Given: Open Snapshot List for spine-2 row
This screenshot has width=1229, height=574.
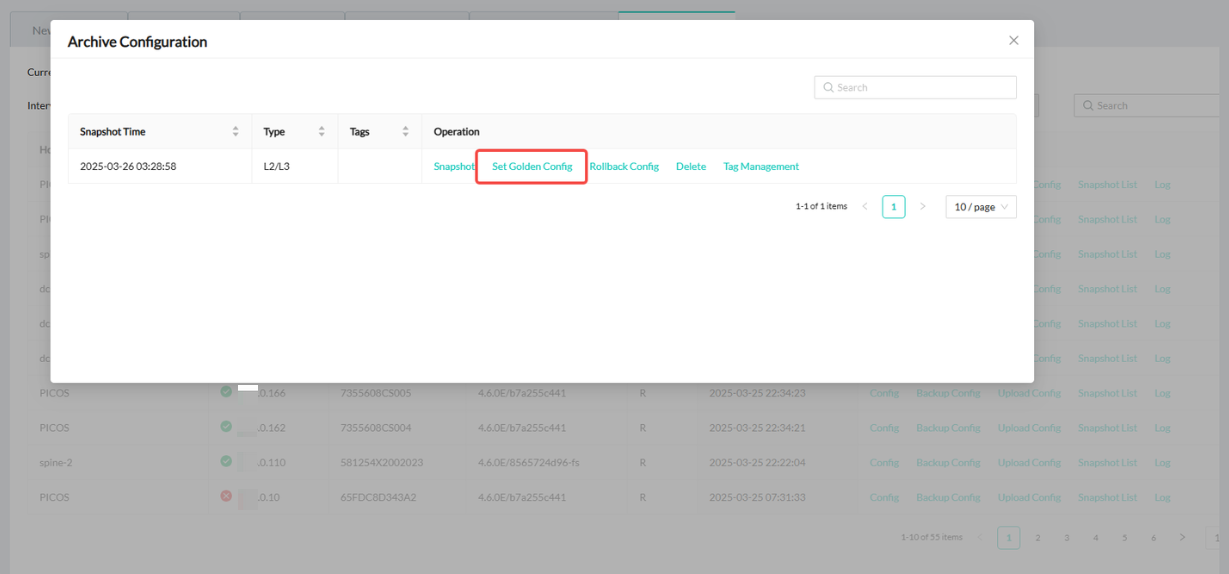Looking at the screenshot, I should coord(1107,463).
